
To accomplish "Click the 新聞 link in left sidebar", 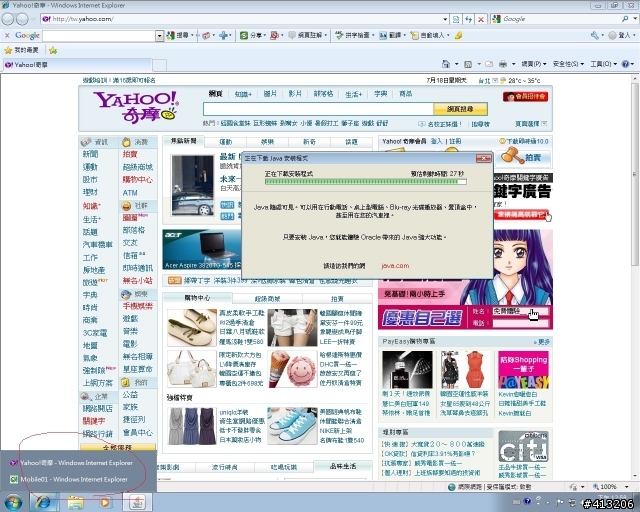I will 90,154.
